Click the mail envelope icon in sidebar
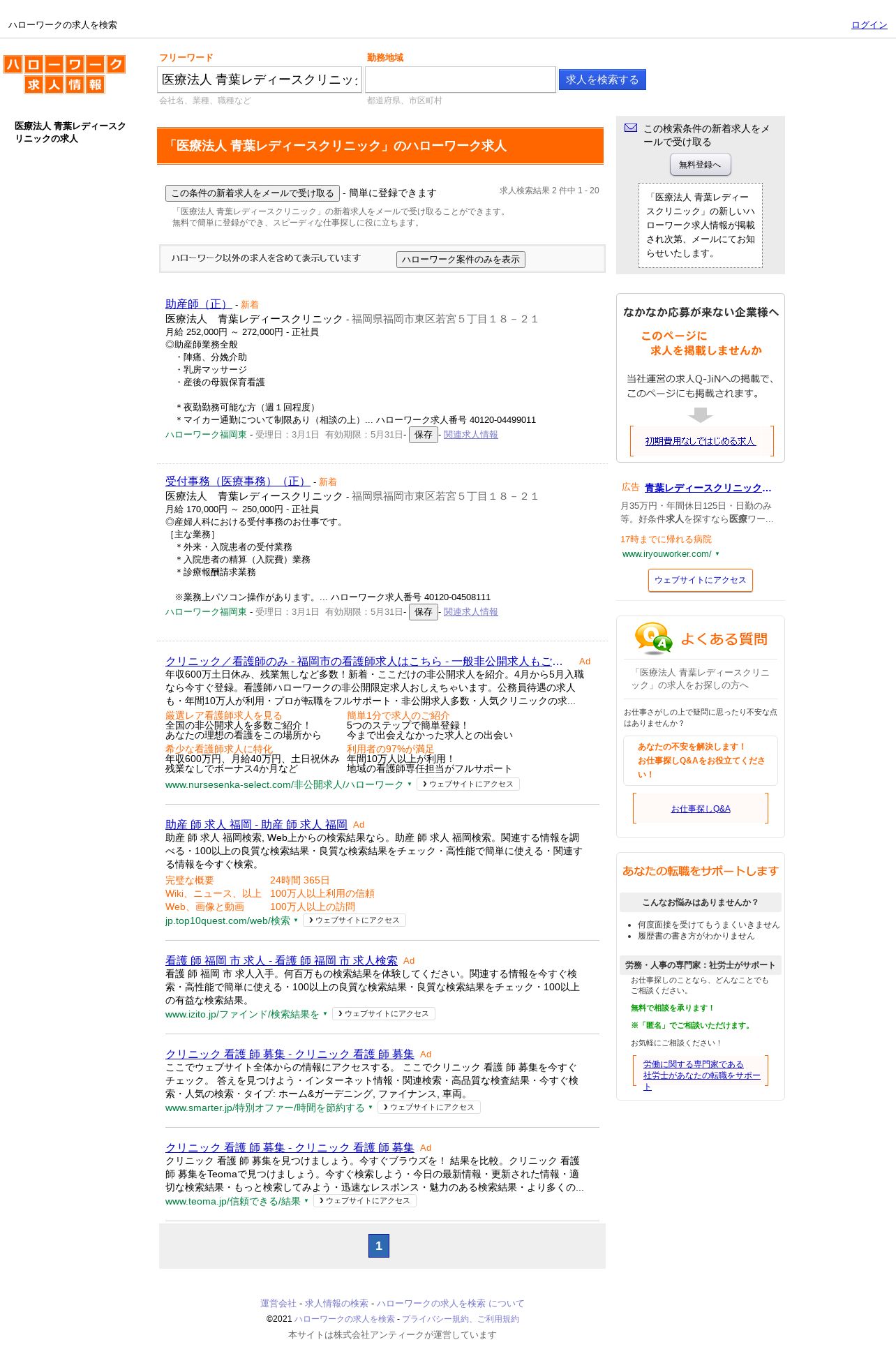The image size is (896, 1349). point(631,128)
